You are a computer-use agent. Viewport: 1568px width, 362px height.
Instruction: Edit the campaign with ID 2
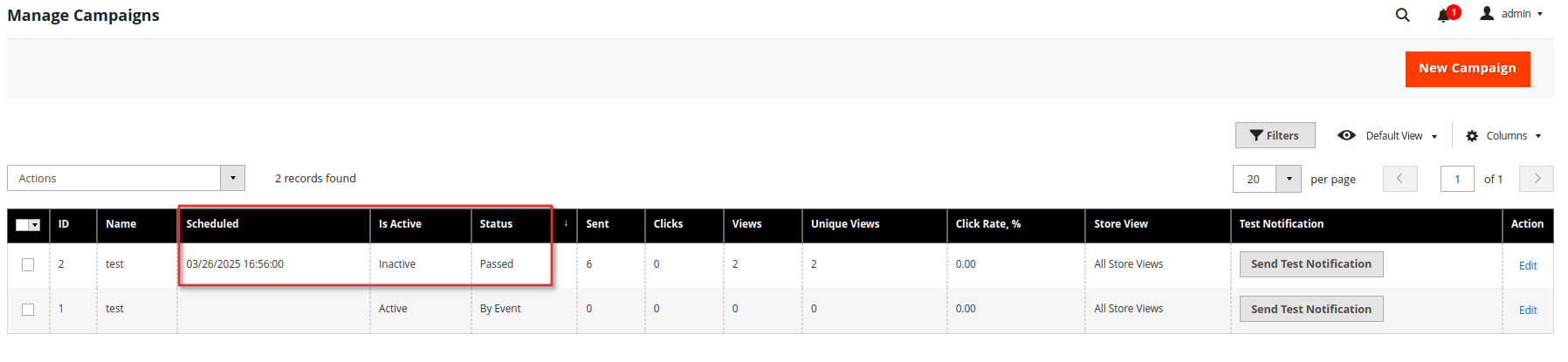point(1528,266)
